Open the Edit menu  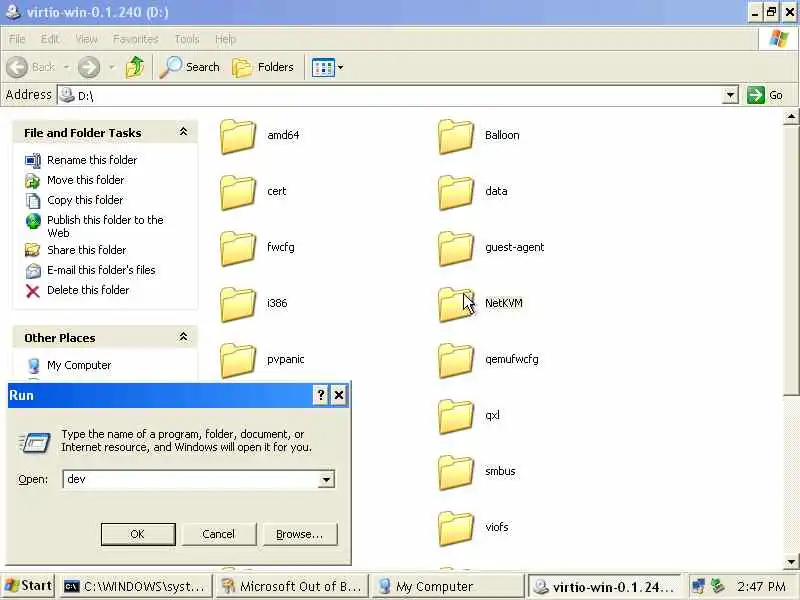49,39
